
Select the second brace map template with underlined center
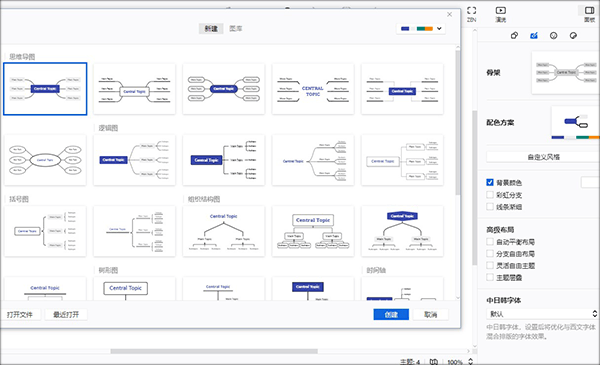134,231
